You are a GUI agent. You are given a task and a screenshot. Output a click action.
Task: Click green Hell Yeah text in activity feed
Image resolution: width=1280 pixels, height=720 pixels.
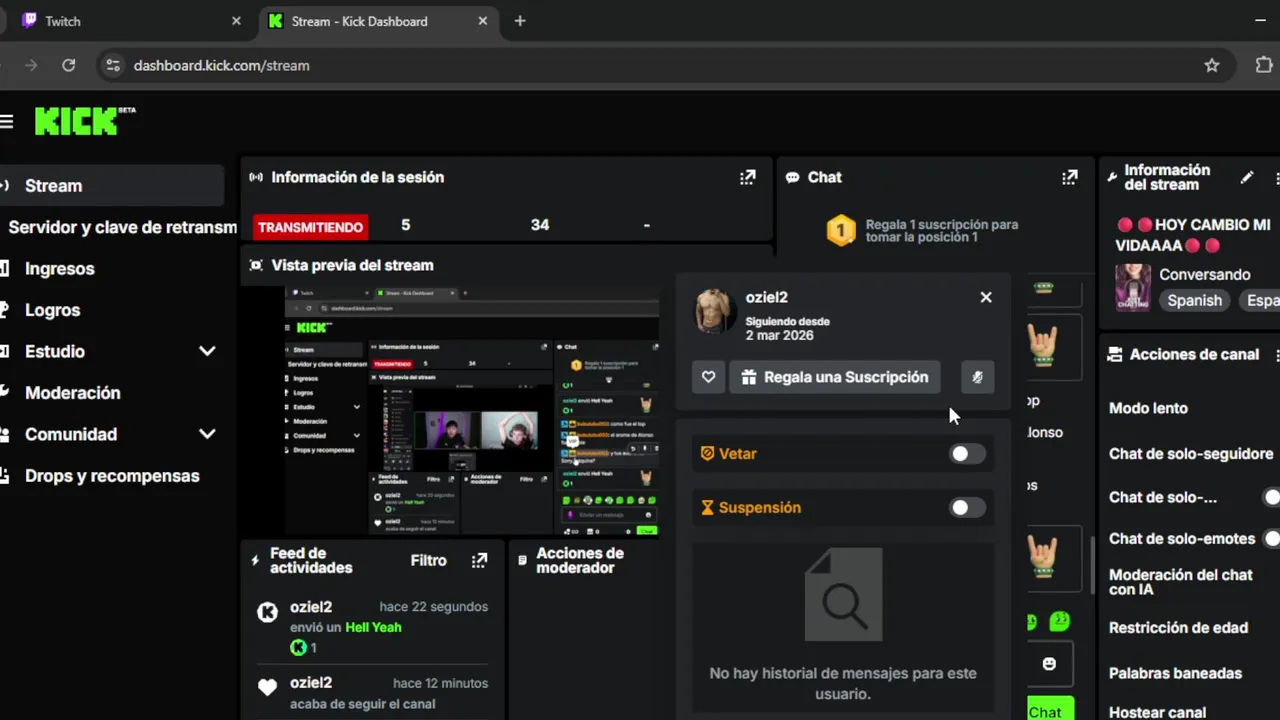pyautogui.click(x=373, y=627)
